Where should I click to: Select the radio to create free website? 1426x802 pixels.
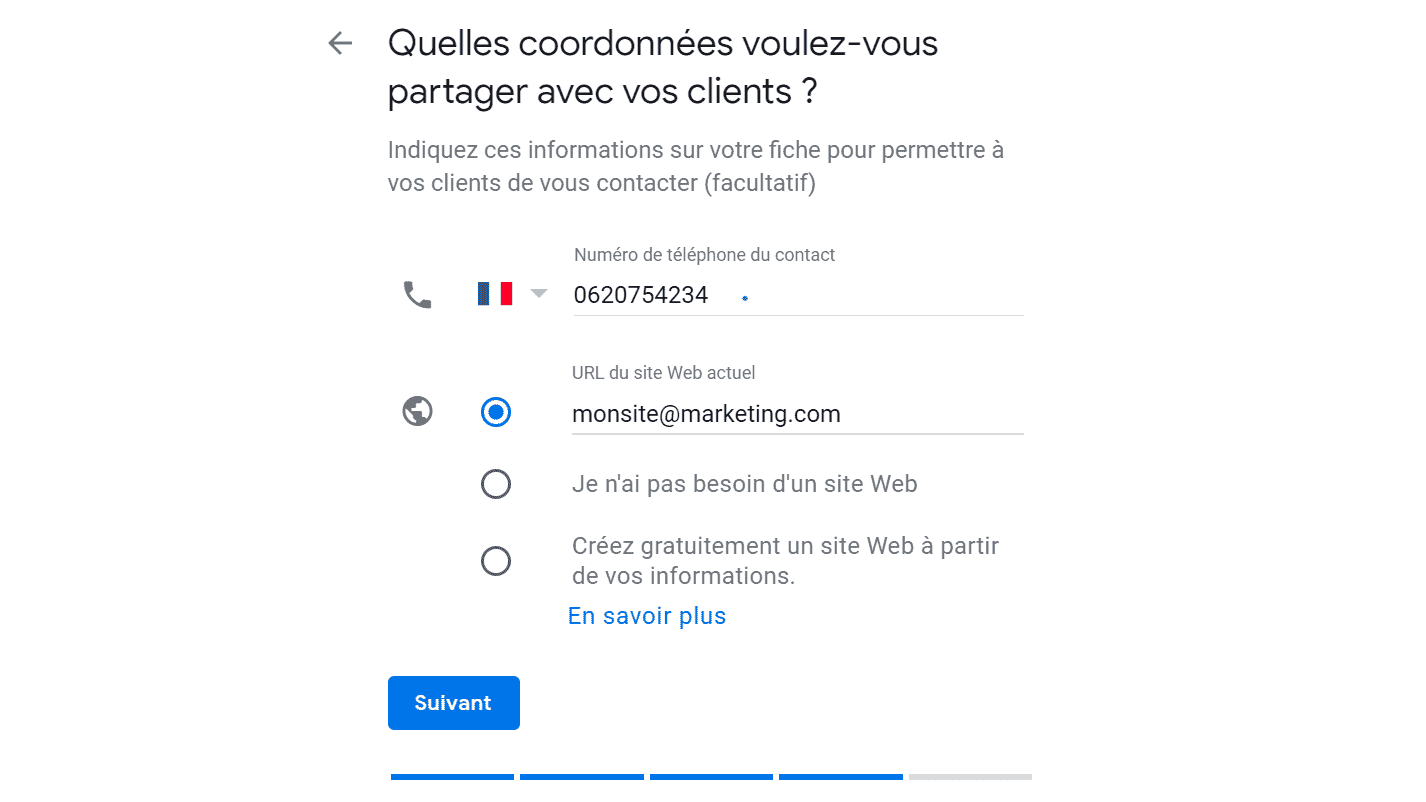(496, 561)
